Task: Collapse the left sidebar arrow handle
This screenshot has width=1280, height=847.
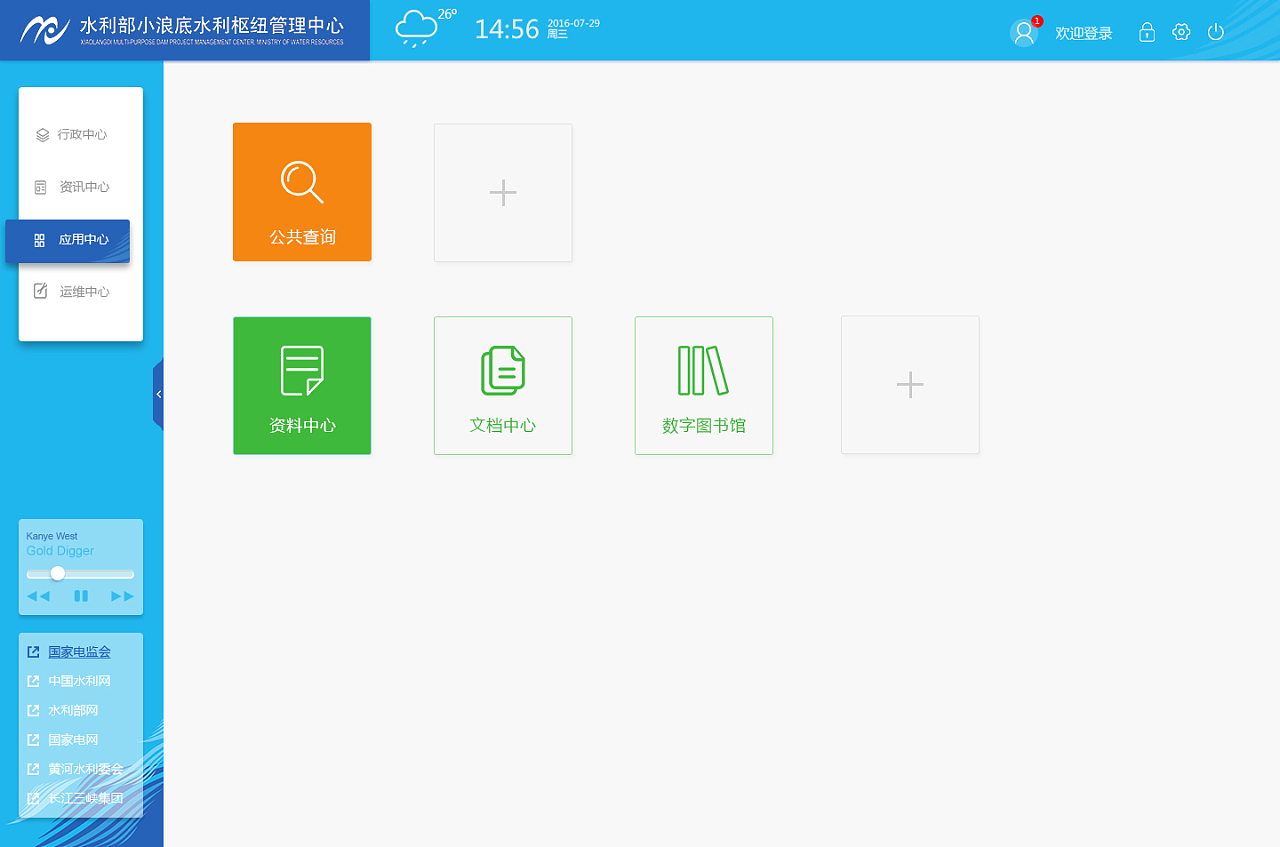Action: point(158,394)
